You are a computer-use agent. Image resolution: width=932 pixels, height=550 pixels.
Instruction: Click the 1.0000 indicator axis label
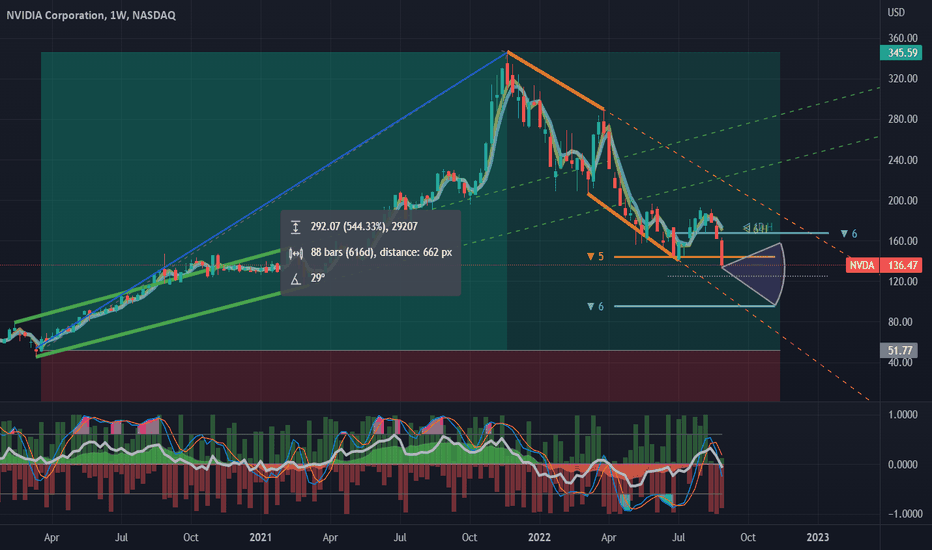point(903,414)
